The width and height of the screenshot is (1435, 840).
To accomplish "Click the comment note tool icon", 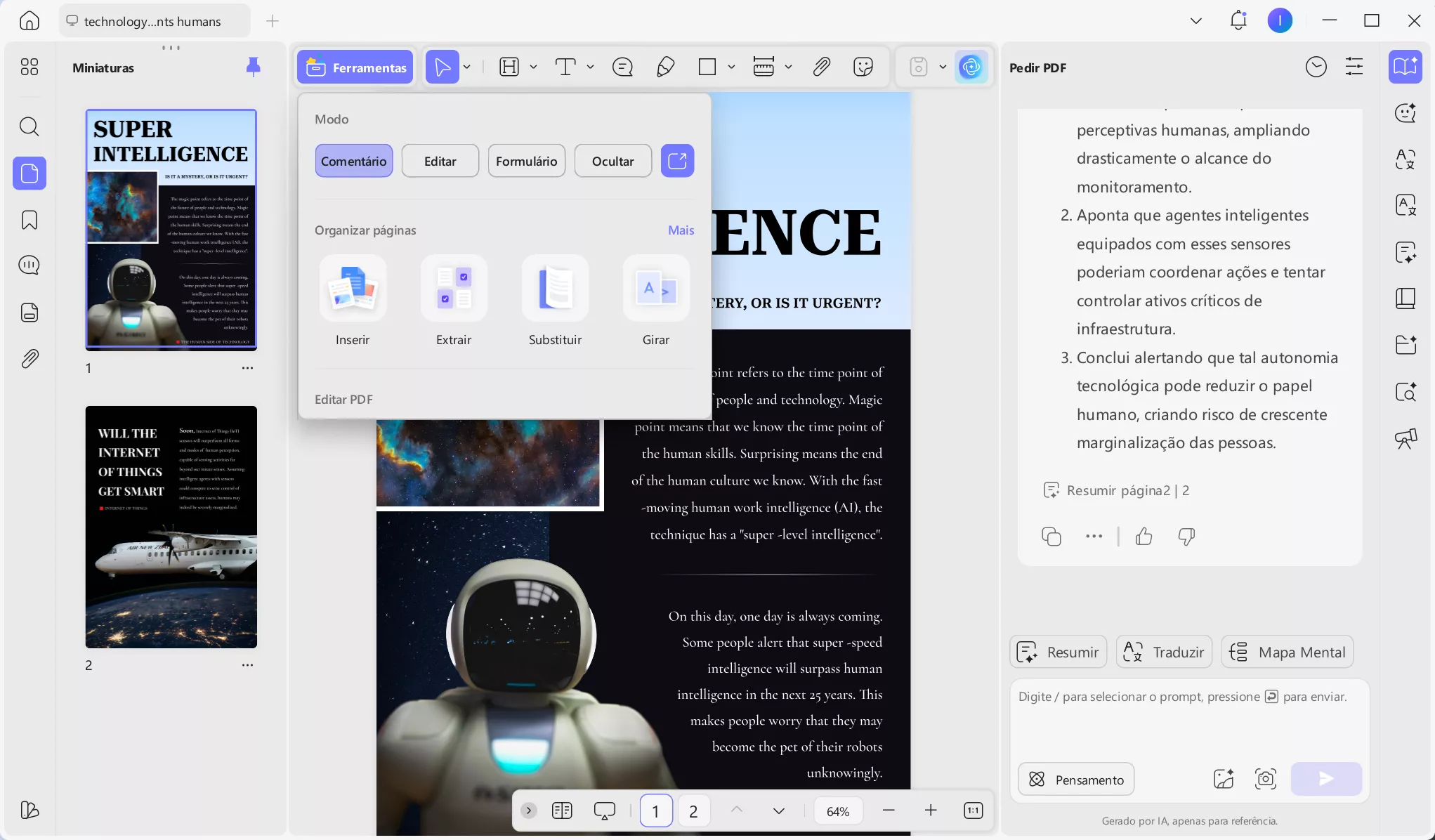I will 622,67.
